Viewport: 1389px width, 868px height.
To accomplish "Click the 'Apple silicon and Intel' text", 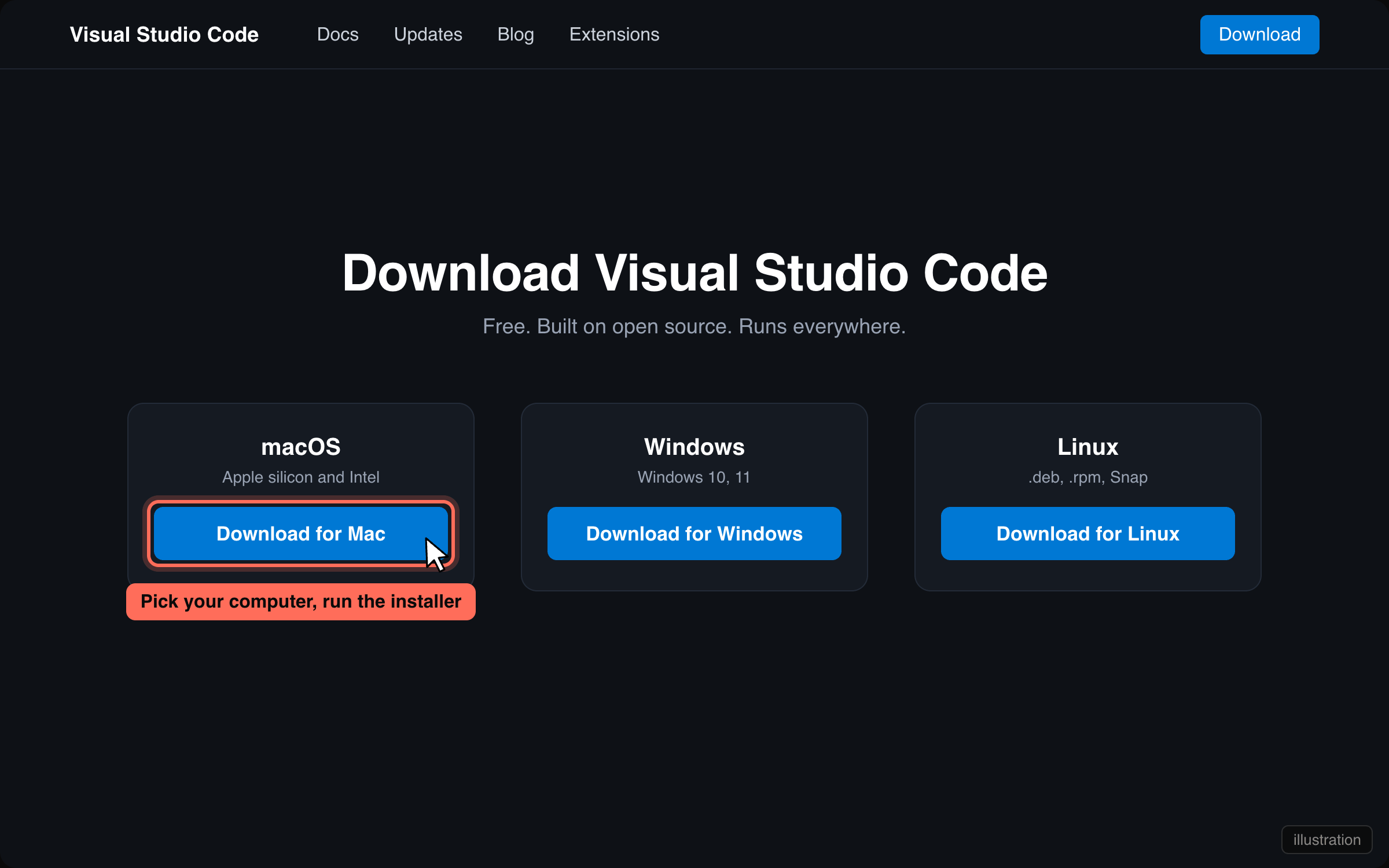I will pyautogui.click(x=301, y=477).
